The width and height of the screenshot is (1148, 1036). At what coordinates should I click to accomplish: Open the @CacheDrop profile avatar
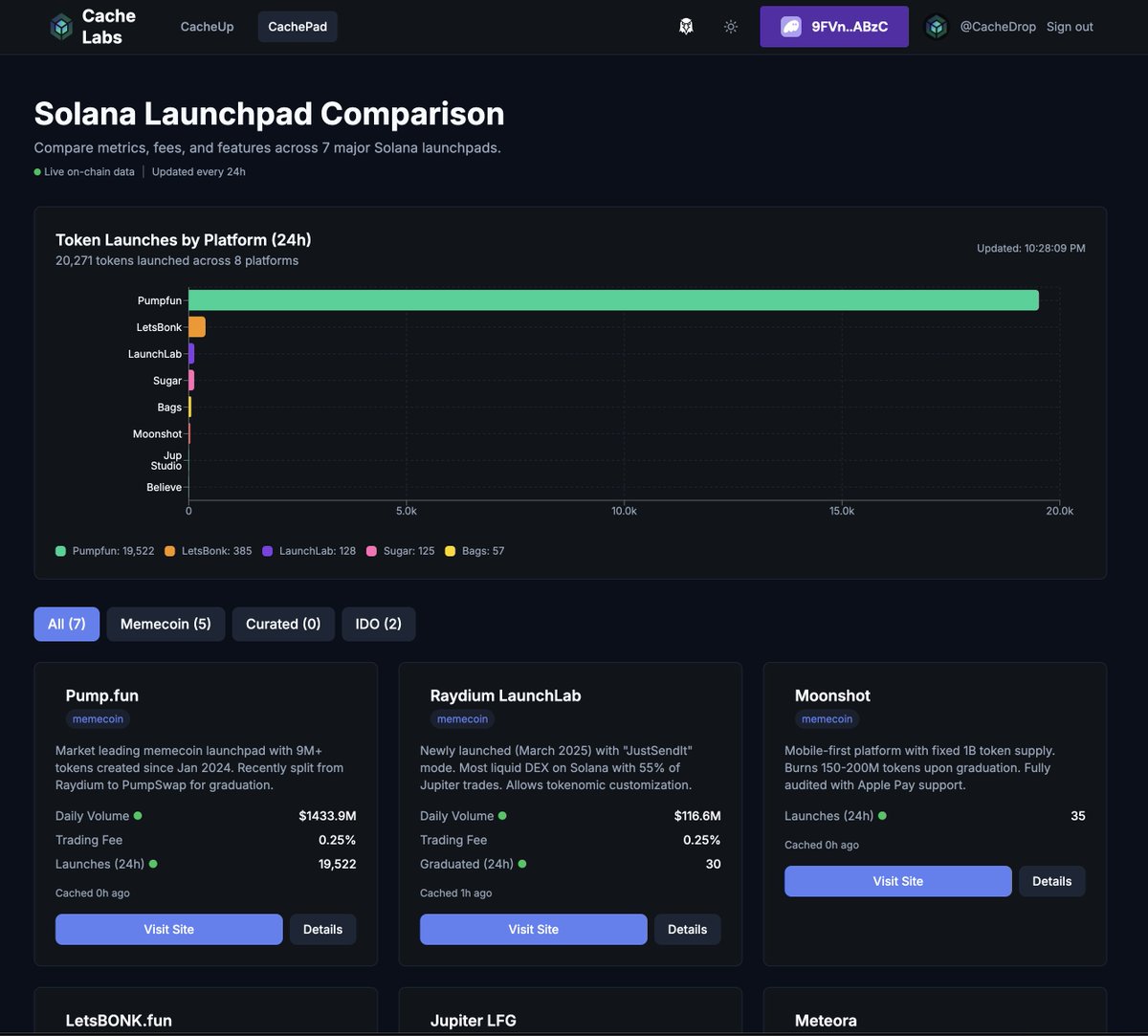(937, 27)
